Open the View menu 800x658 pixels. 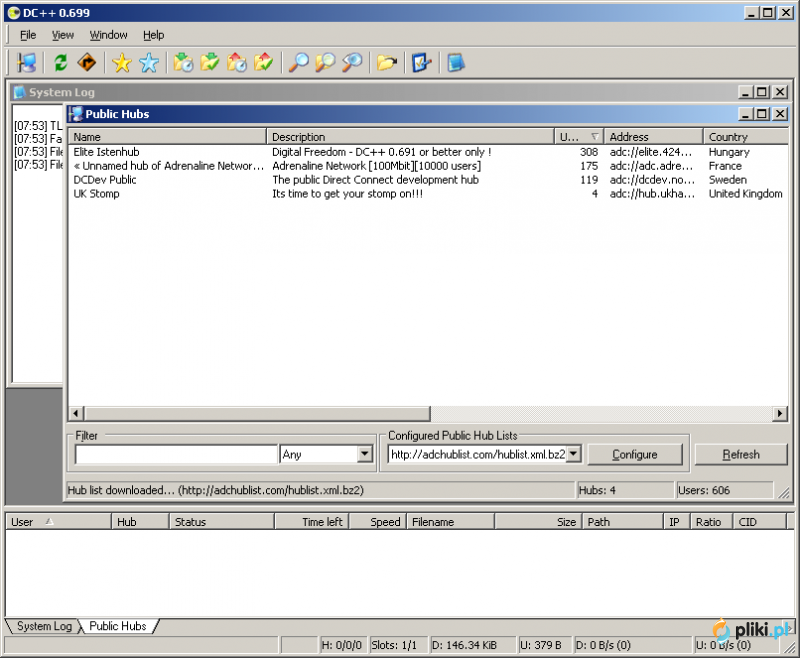point(63,35)
